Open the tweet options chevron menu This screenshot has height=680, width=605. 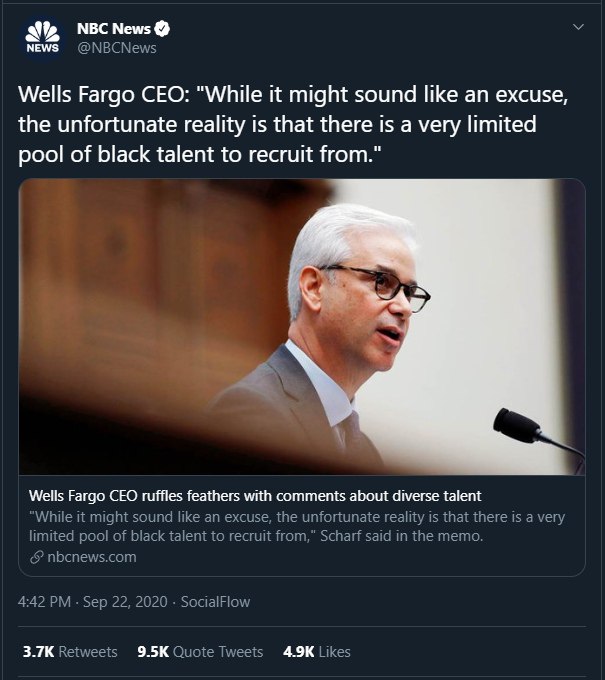[576, 28]
